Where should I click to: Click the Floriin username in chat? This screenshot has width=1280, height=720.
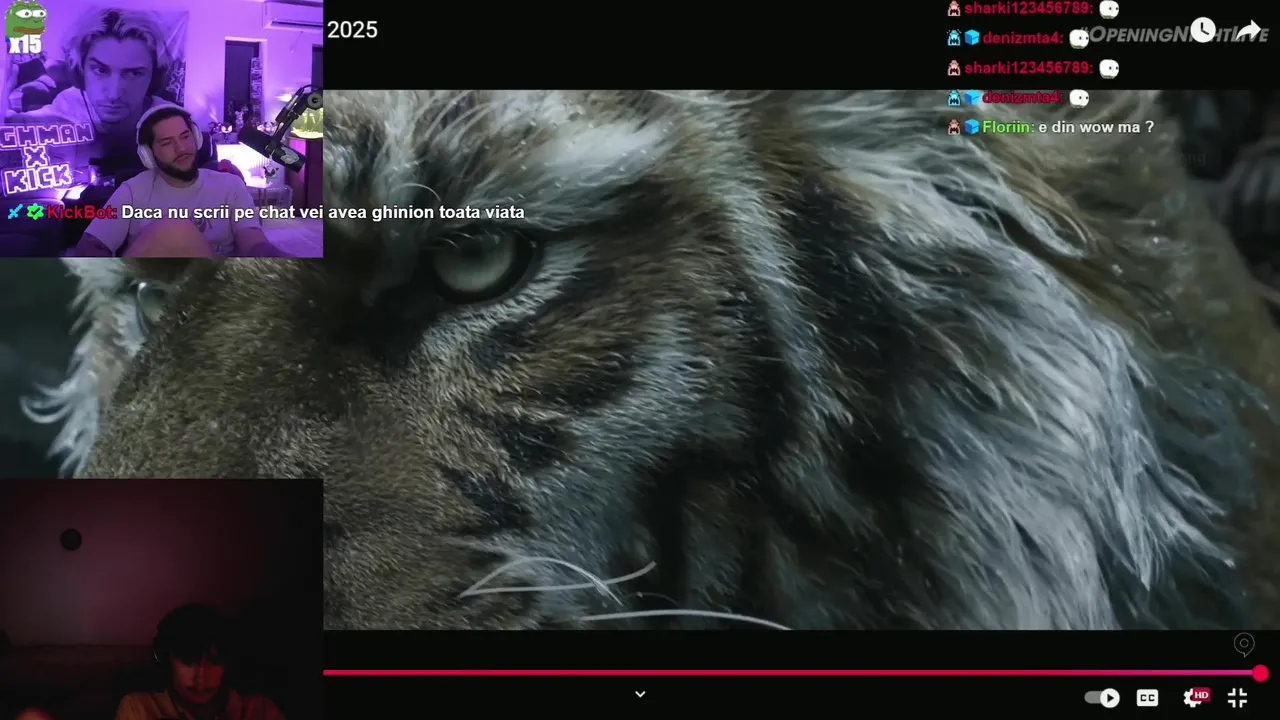click(1007, 127)
